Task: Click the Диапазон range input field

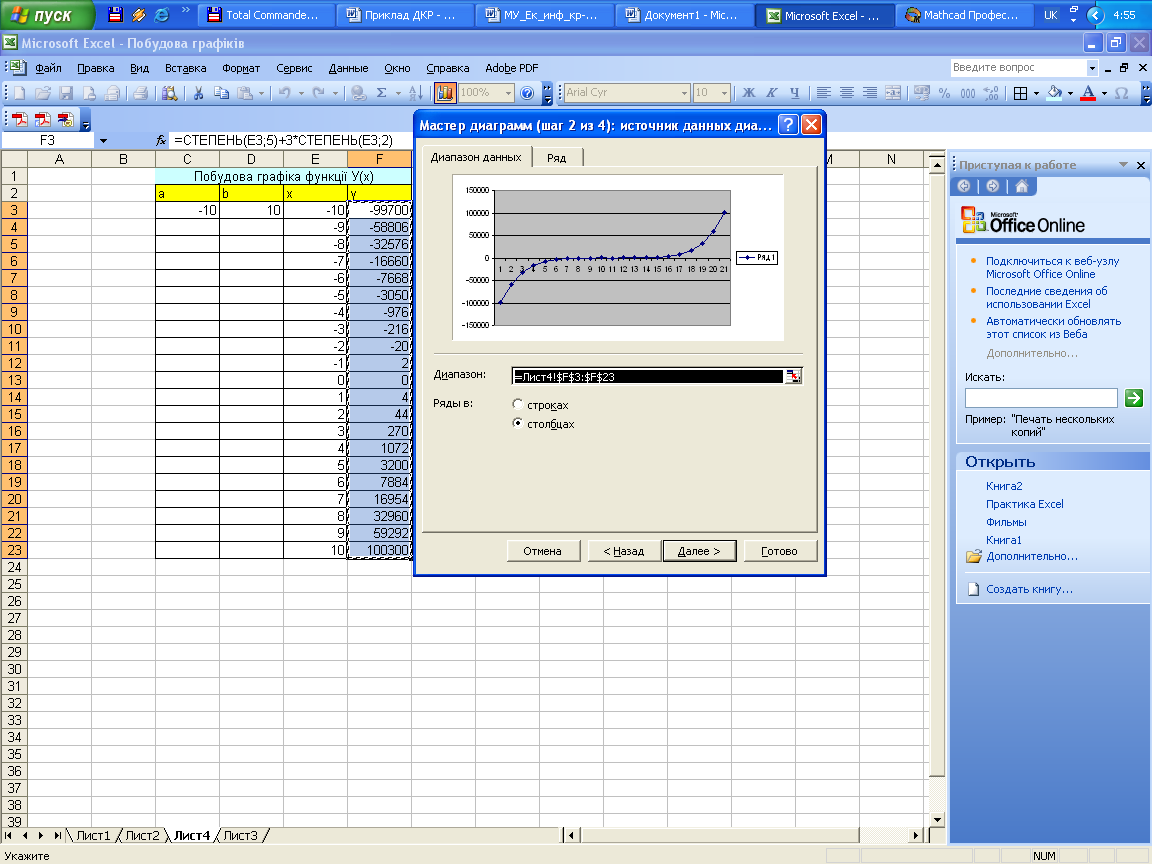Action: [648, 376]
